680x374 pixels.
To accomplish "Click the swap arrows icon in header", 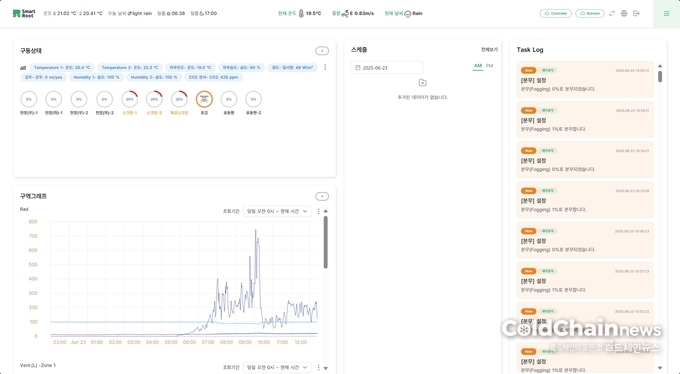I will pos(611,13).
